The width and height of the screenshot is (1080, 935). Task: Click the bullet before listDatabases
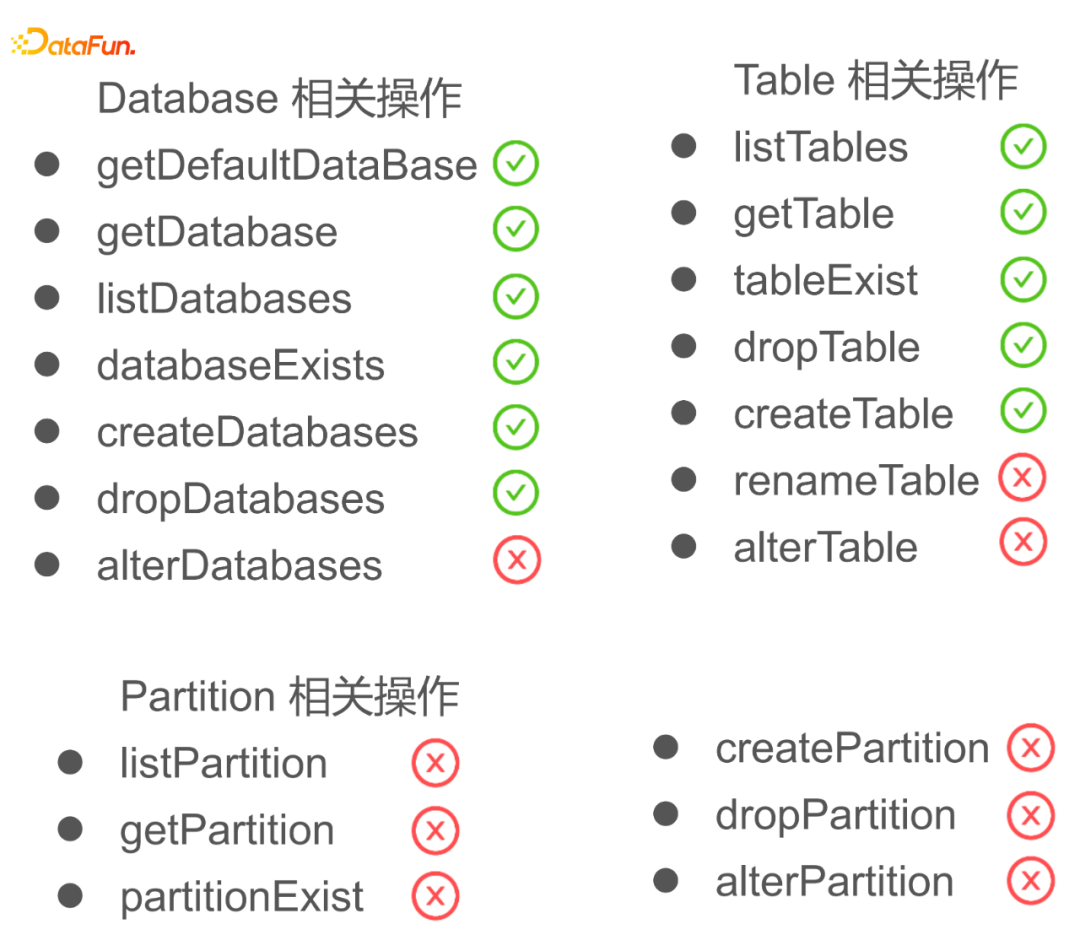click(x=47, y=297)
